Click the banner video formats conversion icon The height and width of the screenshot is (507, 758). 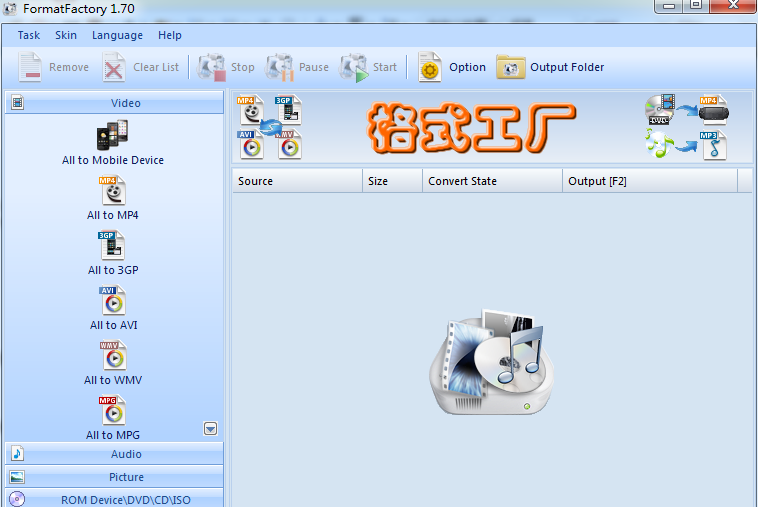point(269,127)
